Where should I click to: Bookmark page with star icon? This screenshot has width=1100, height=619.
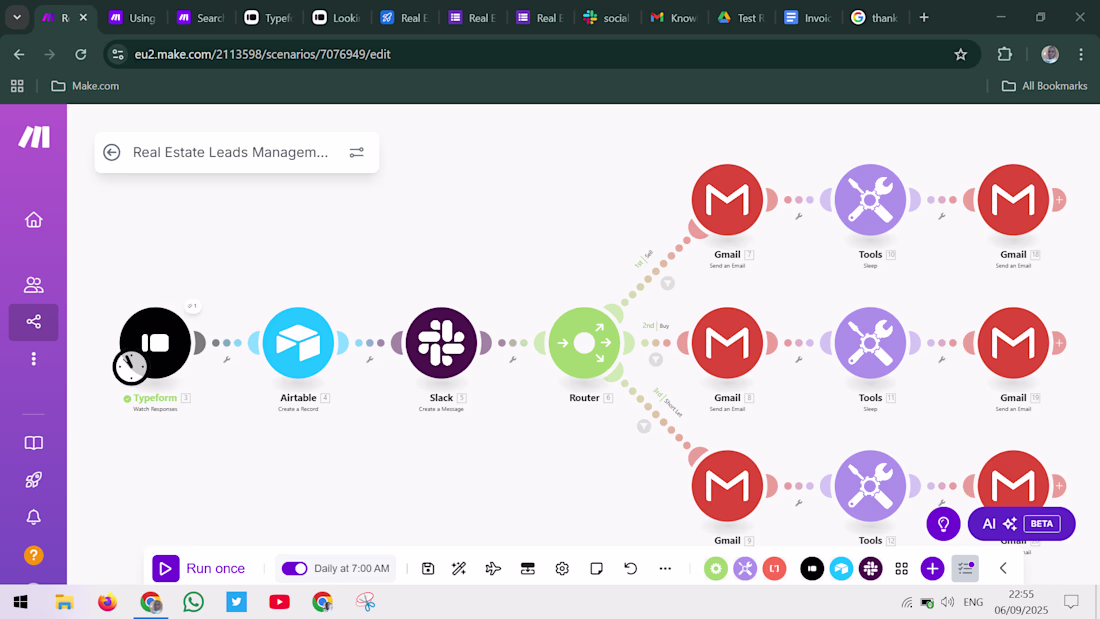(x=960, y=54)
